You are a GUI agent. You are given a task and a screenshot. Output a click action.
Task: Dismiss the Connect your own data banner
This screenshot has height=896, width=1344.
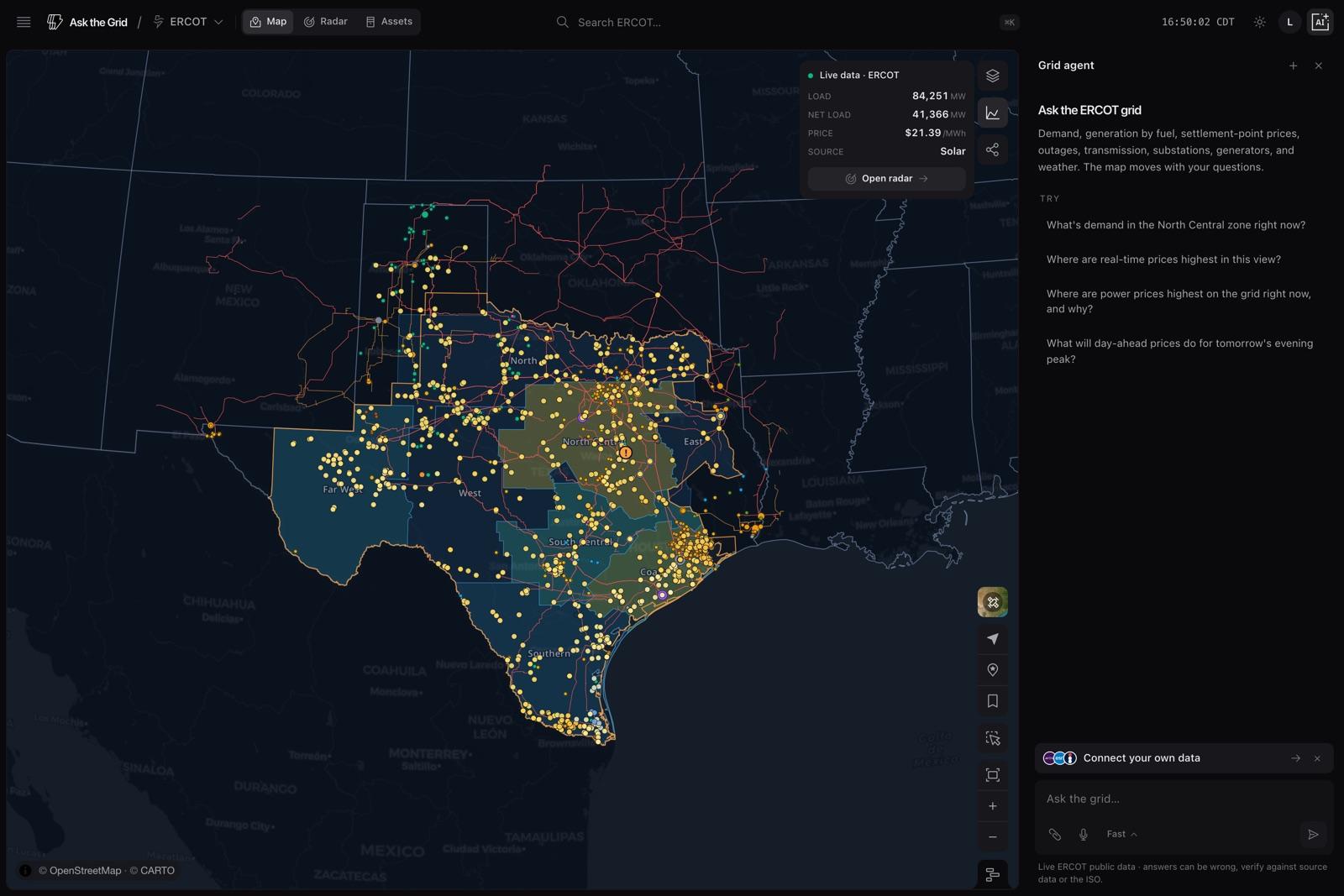point(1317,758)
